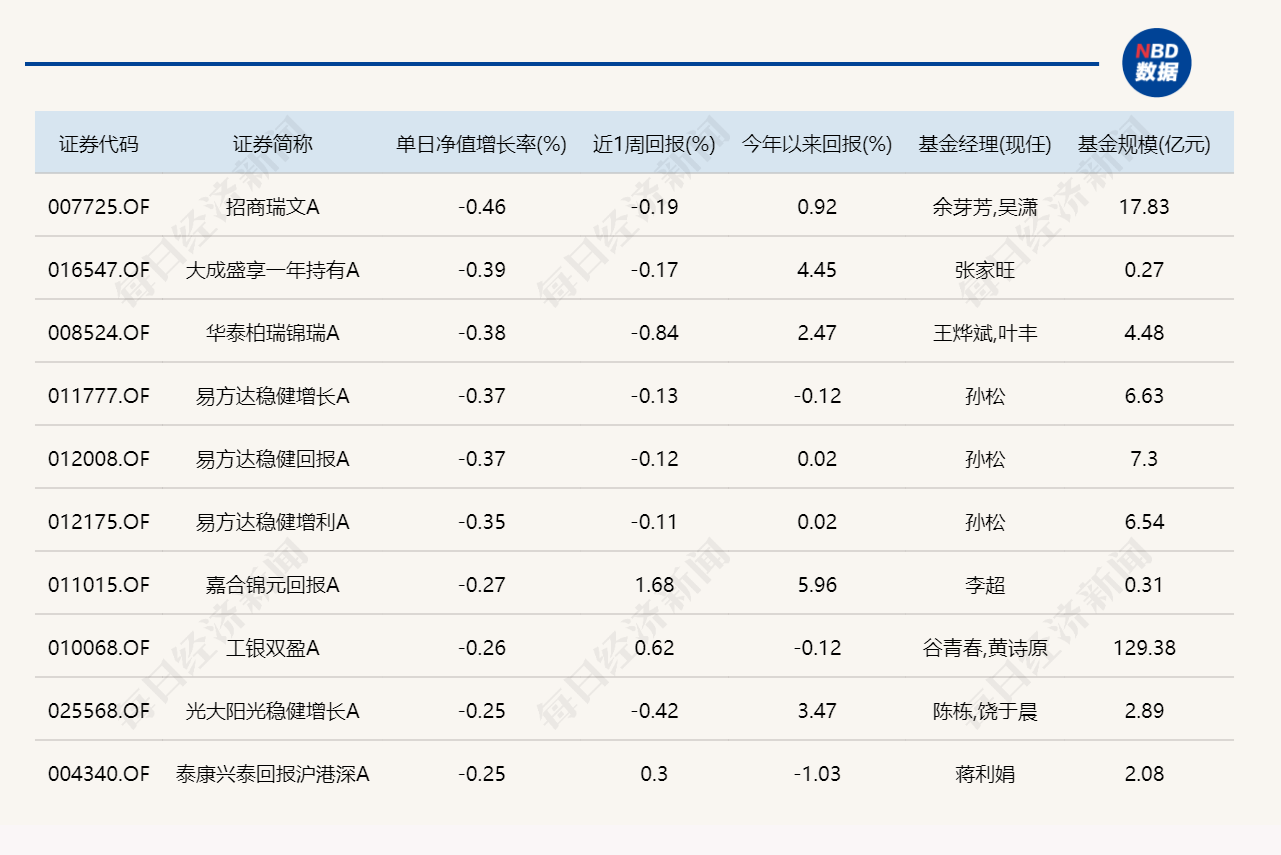Click the 证券代码 column header
1281x855 pixels.
click(x=99, y=143)
